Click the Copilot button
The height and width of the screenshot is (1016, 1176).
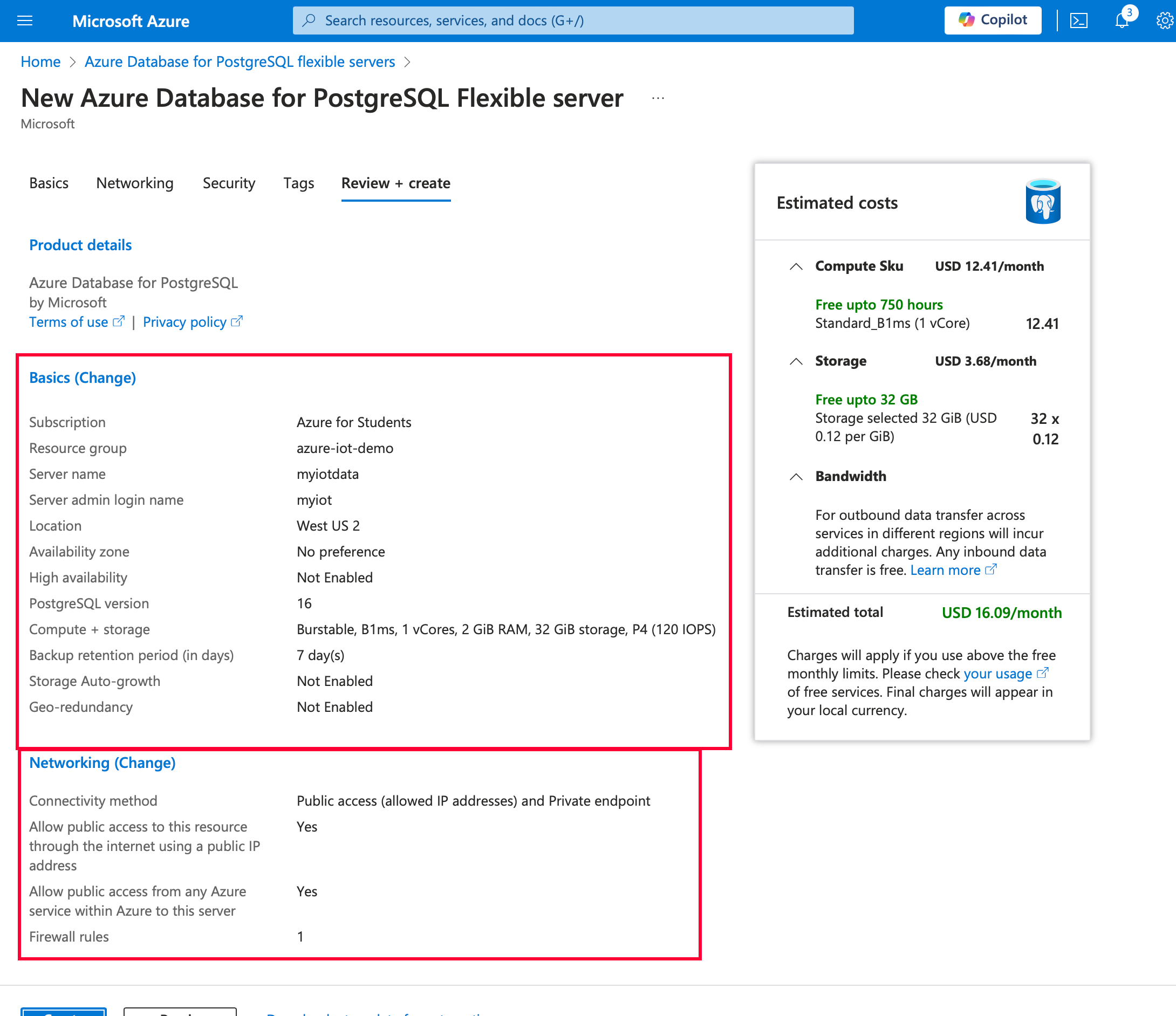pos(993,20)
